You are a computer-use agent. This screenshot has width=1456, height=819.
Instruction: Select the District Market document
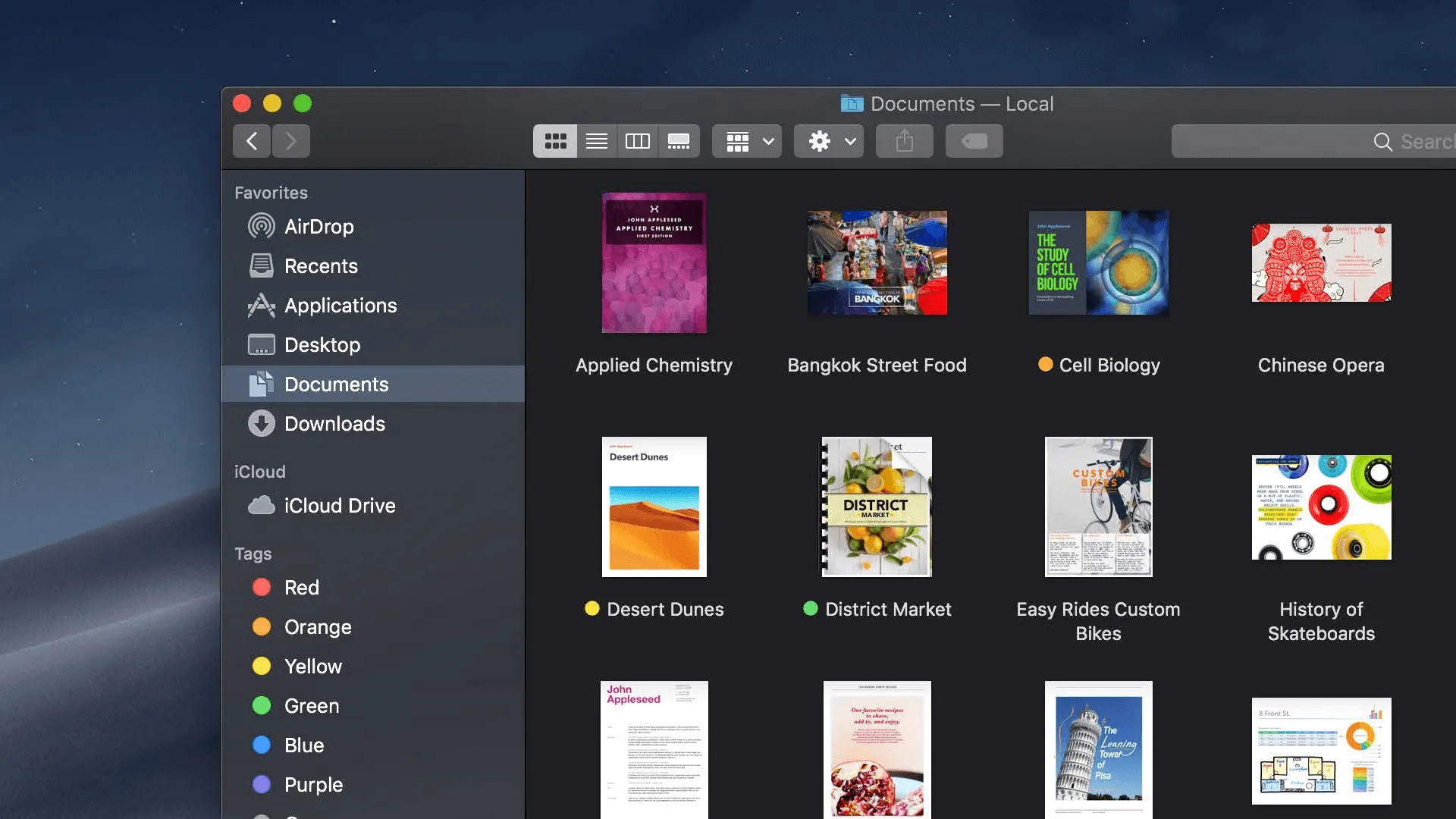click(x=877, y=507)
